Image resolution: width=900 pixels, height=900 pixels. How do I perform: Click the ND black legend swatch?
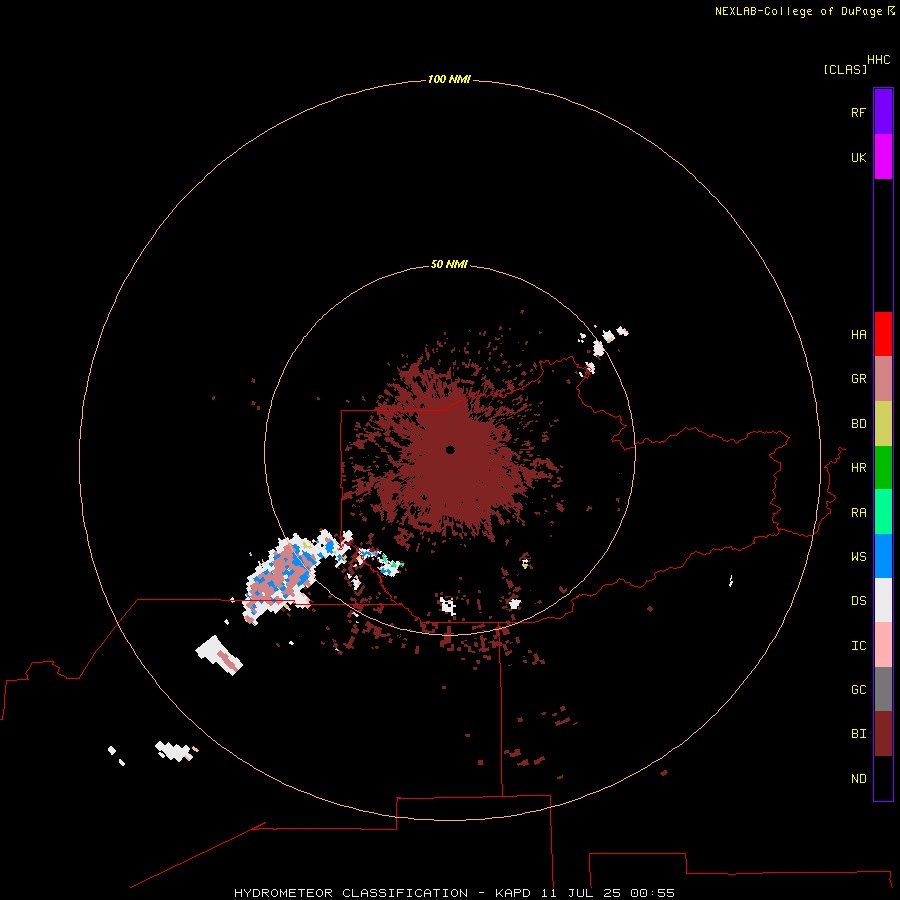pos(883,778)
